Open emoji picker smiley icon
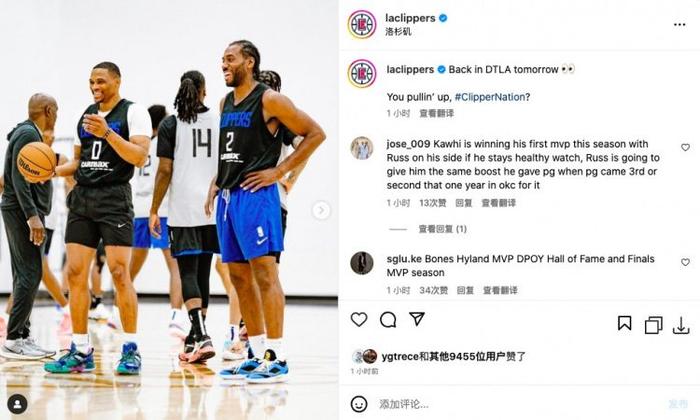700x420 pixels. pyautogui.click(x=359, y=404)
